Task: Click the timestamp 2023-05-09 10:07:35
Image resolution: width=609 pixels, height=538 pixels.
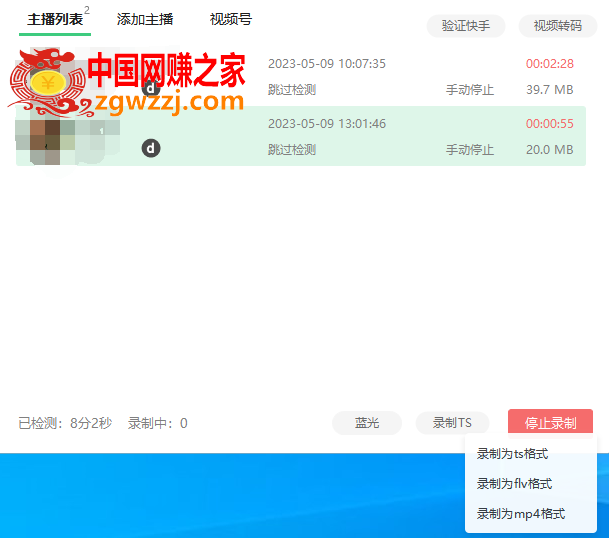Action: tap(327, 64)
